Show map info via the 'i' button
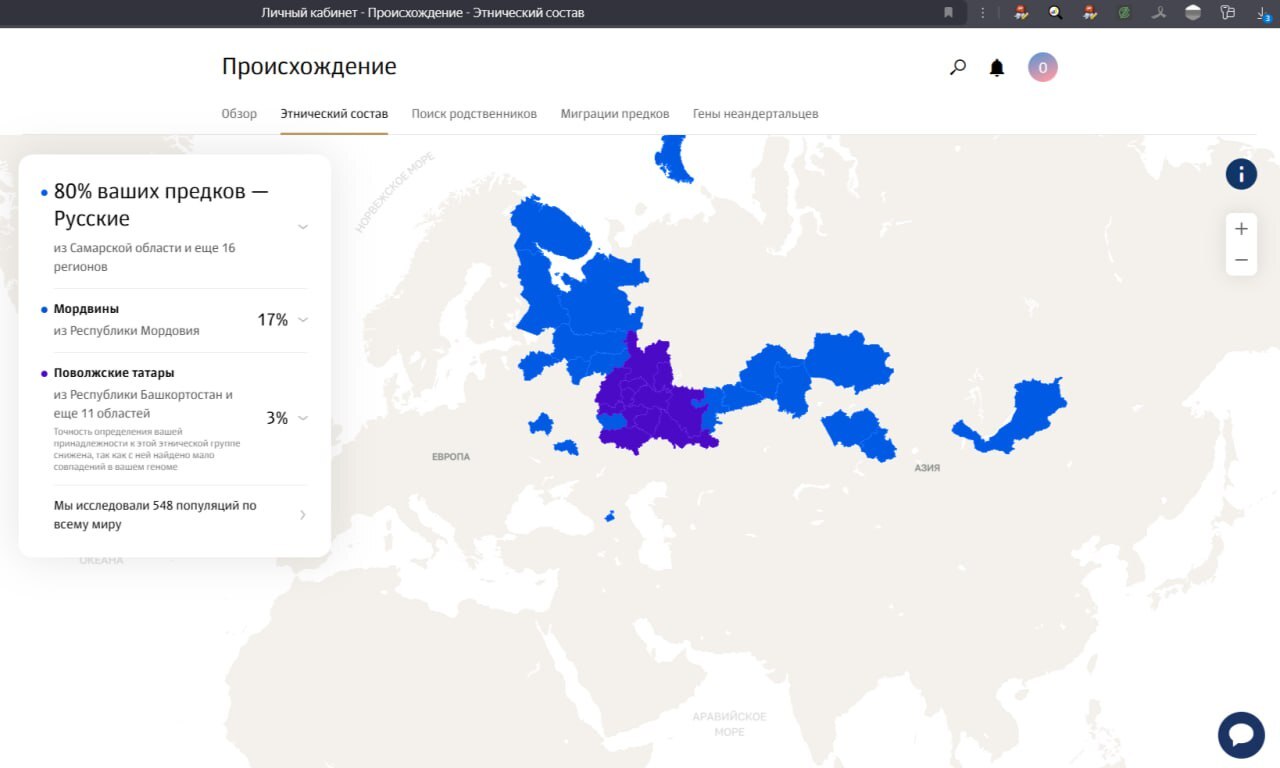Screen dimensions: 1280x768 pos(1241,174)
